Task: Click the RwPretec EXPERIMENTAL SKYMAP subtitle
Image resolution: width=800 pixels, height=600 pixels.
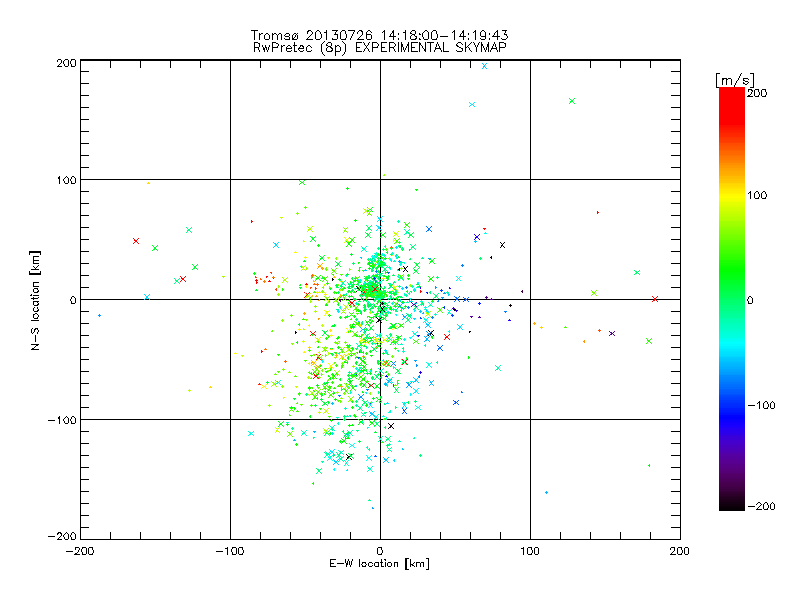Action: point(379,48)
